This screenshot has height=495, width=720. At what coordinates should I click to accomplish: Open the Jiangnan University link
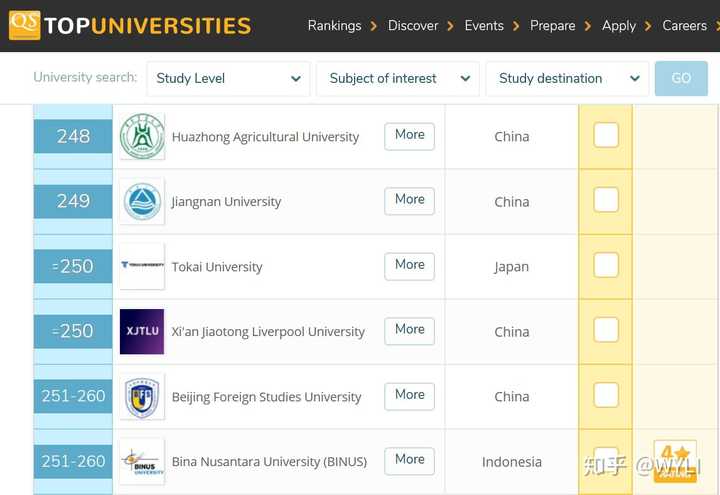tap(226, 202)
